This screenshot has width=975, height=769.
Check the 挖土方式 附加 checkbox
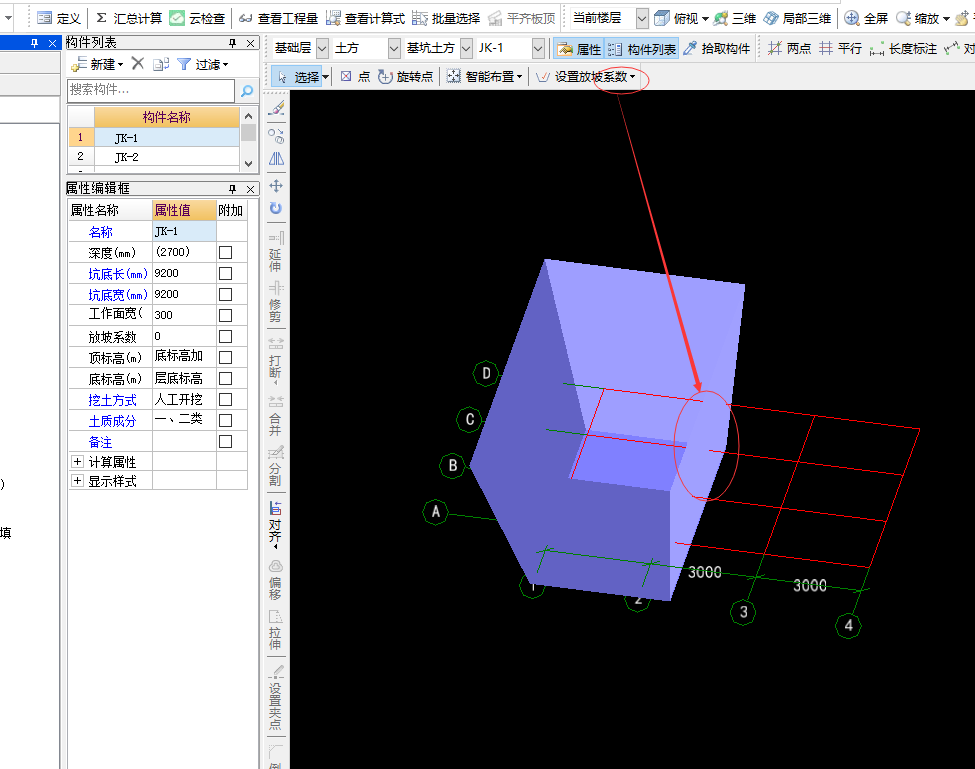[x=225, y=399]
